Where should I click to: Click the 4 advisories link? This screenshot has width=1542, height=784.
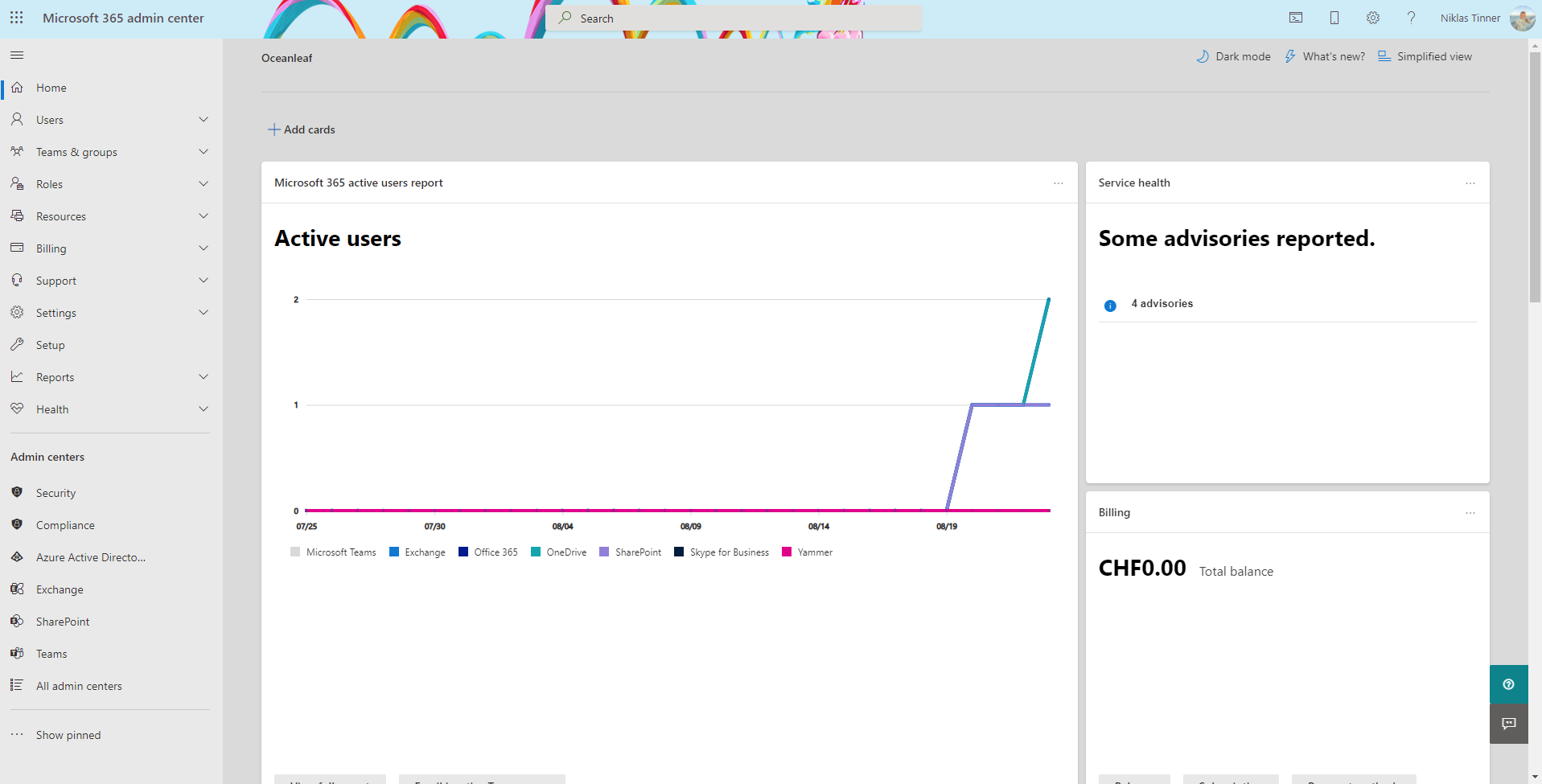(1162, 303)
